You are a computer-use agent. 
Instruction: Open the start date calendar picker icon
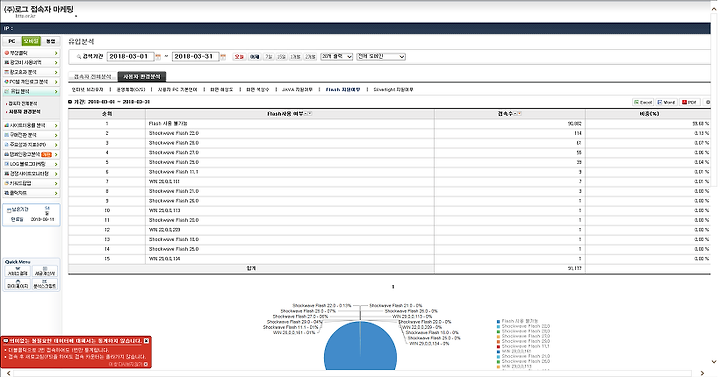pos(158,57)
